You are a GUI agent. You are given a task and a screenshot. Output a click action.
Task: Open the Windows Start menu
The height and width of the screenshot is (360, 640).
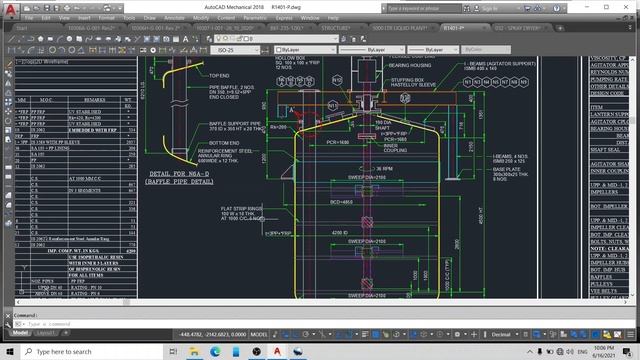coord(10,351)
